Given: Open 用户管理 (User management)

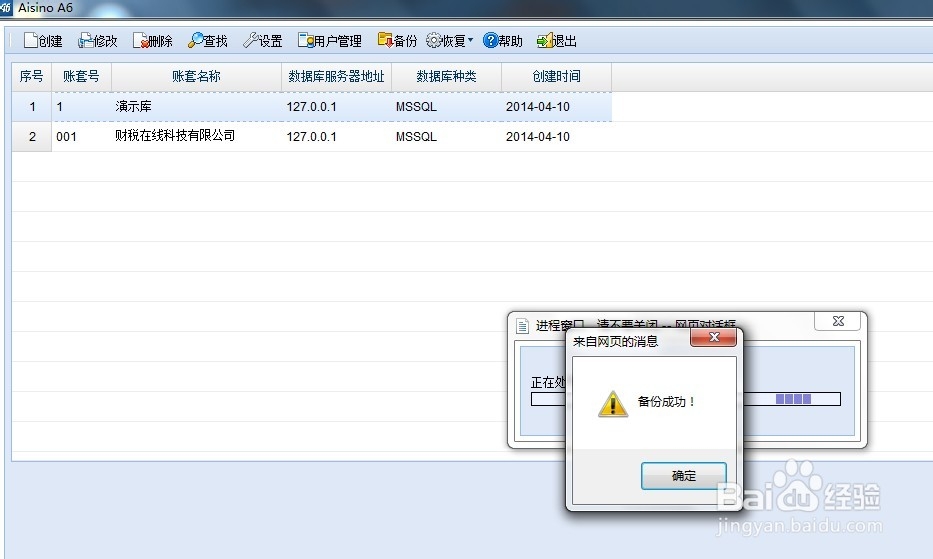Looking at the screenshot, I should pos(330,40).
